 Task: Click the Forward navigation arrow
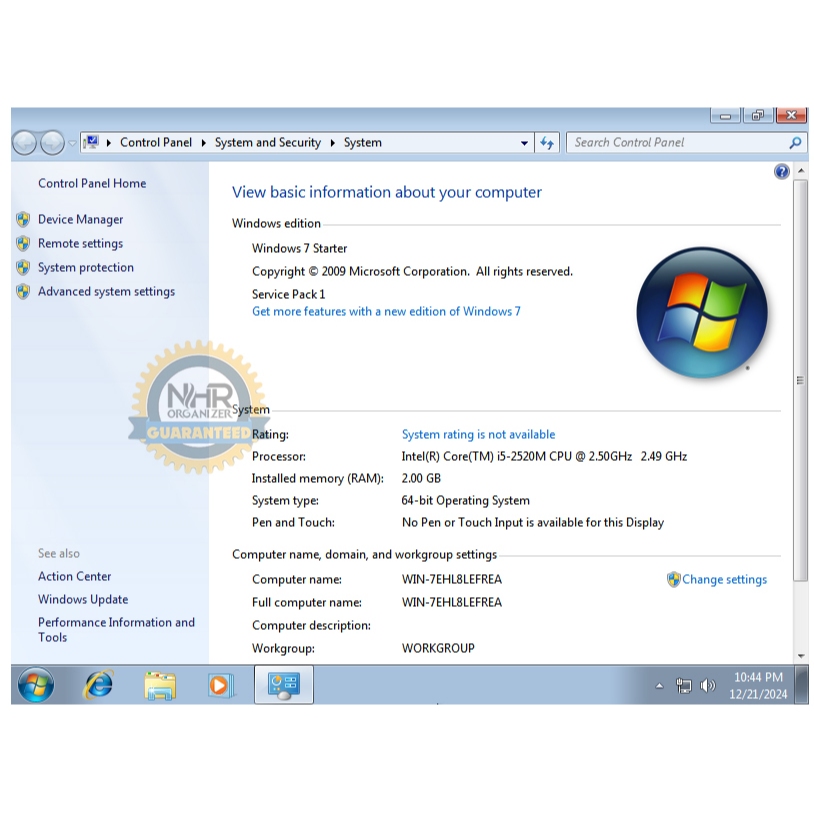[52, 142]
